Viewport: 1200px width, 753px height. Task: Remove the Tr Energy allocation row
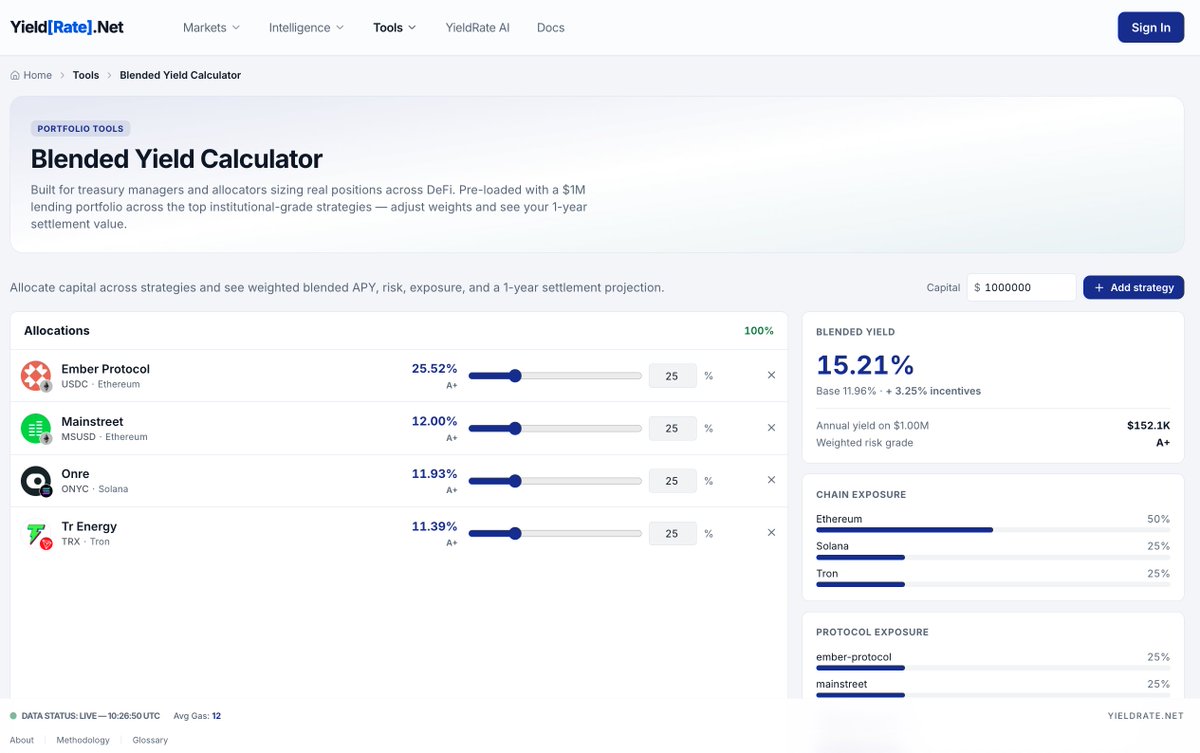(x=771, y=532)
